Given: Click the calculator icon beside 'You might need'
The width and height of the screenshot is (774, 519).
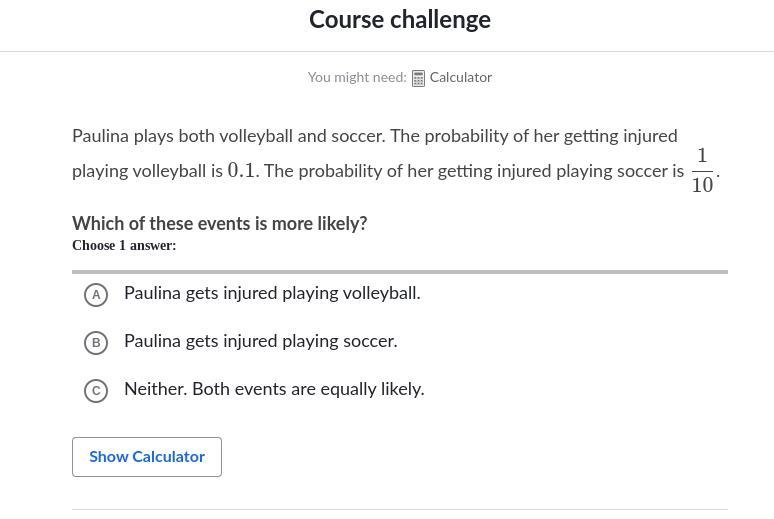Looking at the screenshot, I should [x=418, y=79].
